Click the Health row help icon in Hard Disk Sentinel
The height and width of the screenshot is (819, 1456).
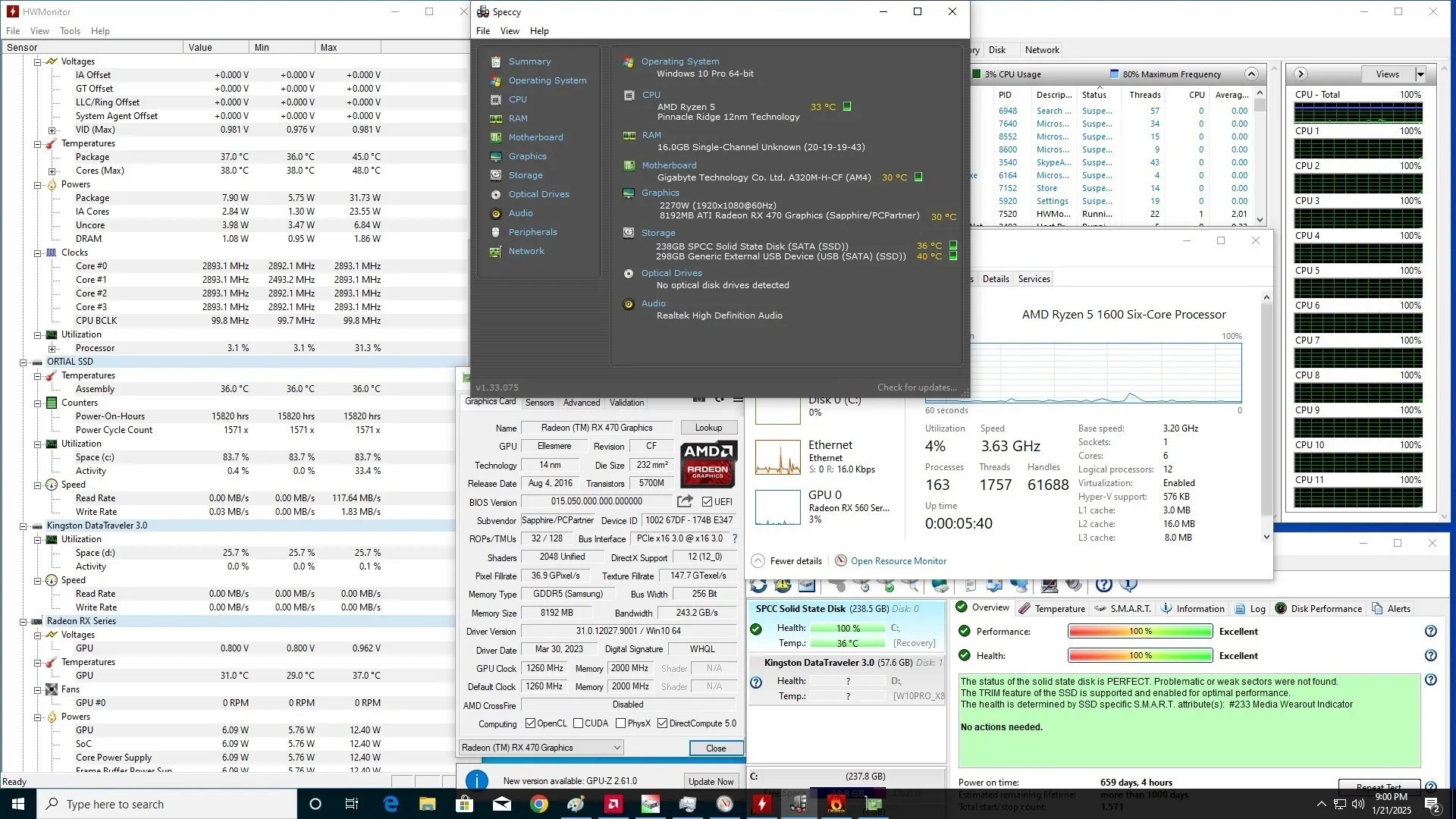1430,655
